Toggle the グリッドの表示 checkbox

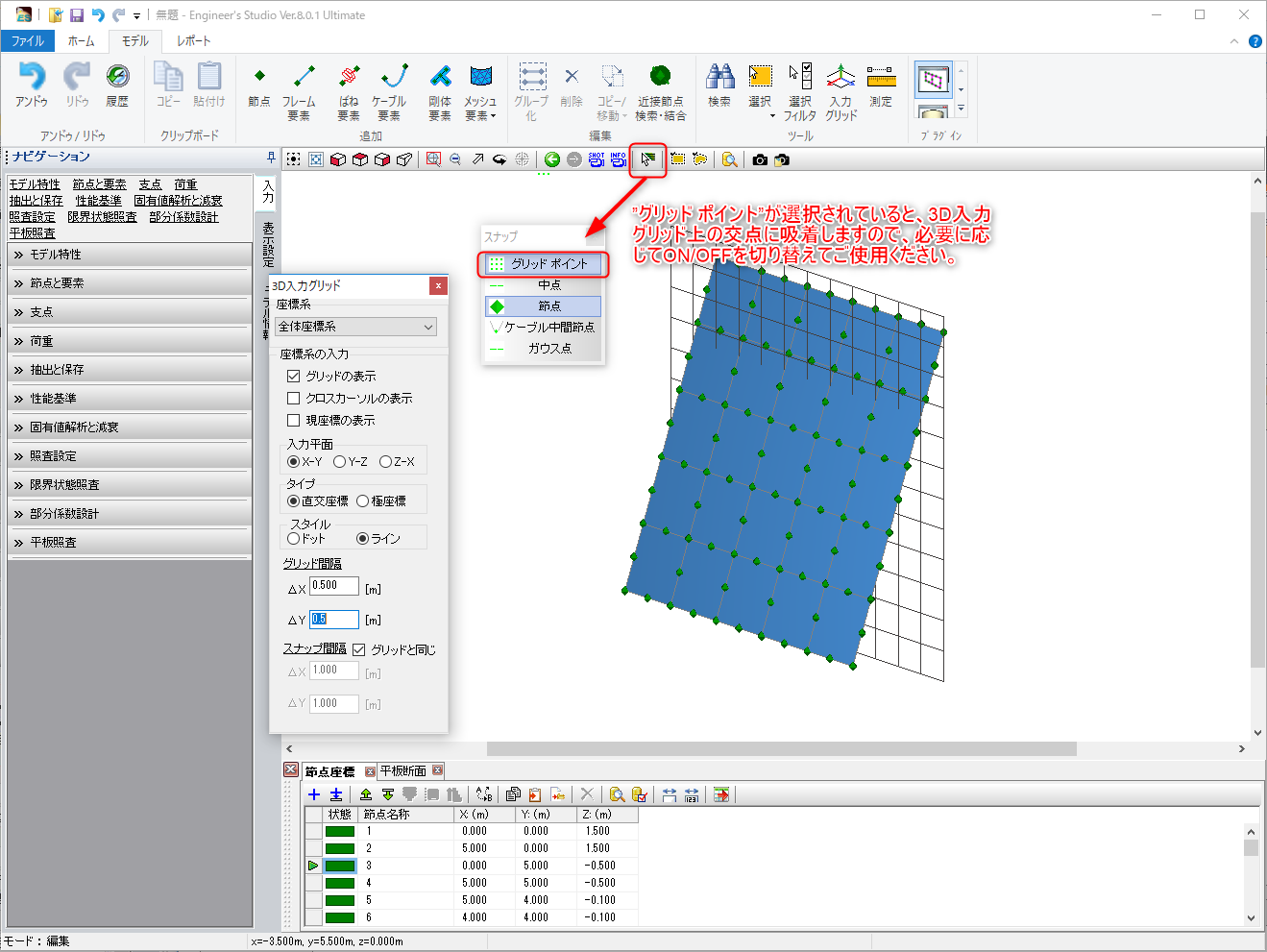pyautogui.click(x=294, y=377)
